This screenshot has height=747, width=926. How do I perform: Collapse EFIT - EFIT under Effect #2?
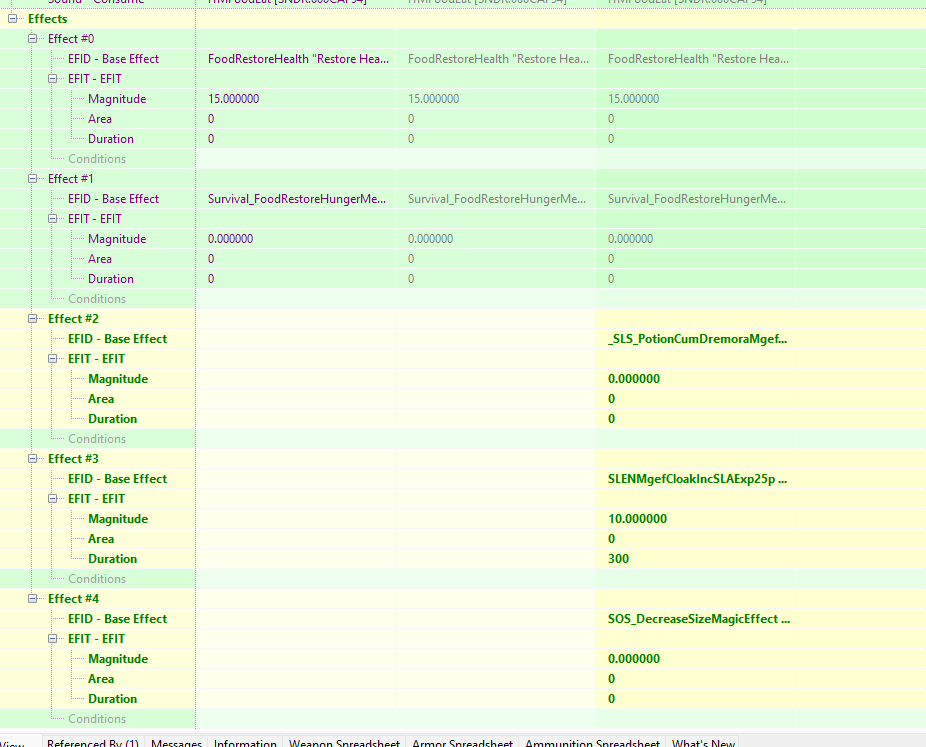(53, 358)
